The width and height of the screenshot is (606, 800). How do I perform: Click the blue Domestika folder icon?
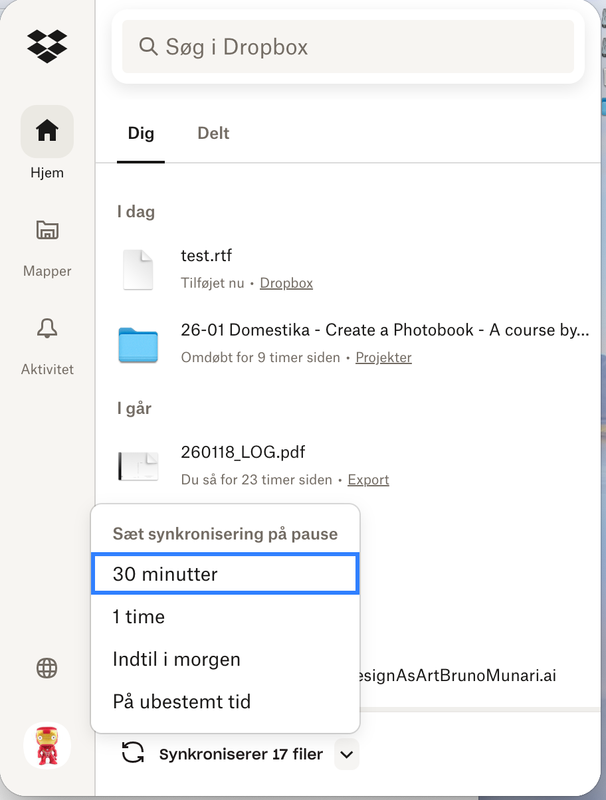[138, 343]
